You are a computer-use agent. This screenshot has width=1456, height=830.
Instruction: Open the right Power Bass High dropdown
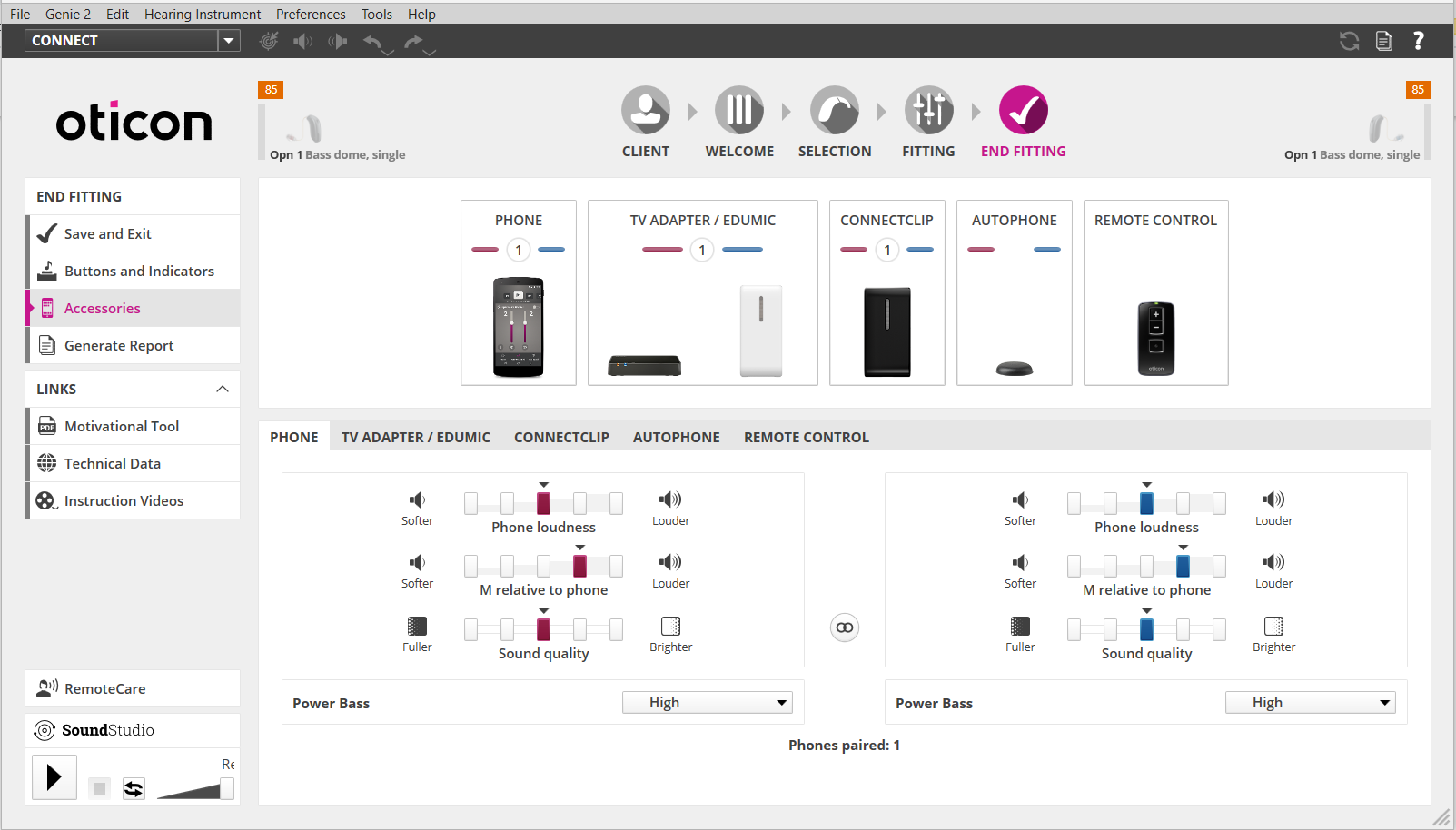(x=1310, y=703)
